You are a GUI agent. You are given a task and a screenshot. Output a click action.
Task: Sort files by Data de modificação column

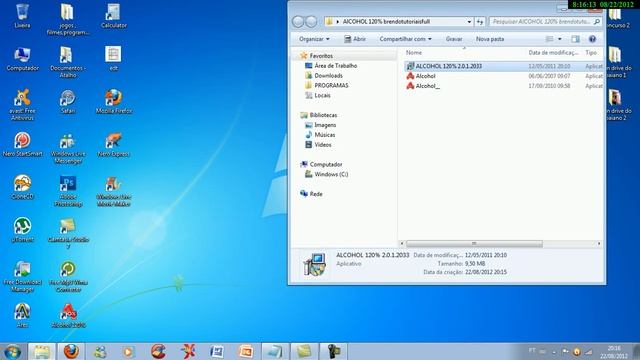pos(553,53)
